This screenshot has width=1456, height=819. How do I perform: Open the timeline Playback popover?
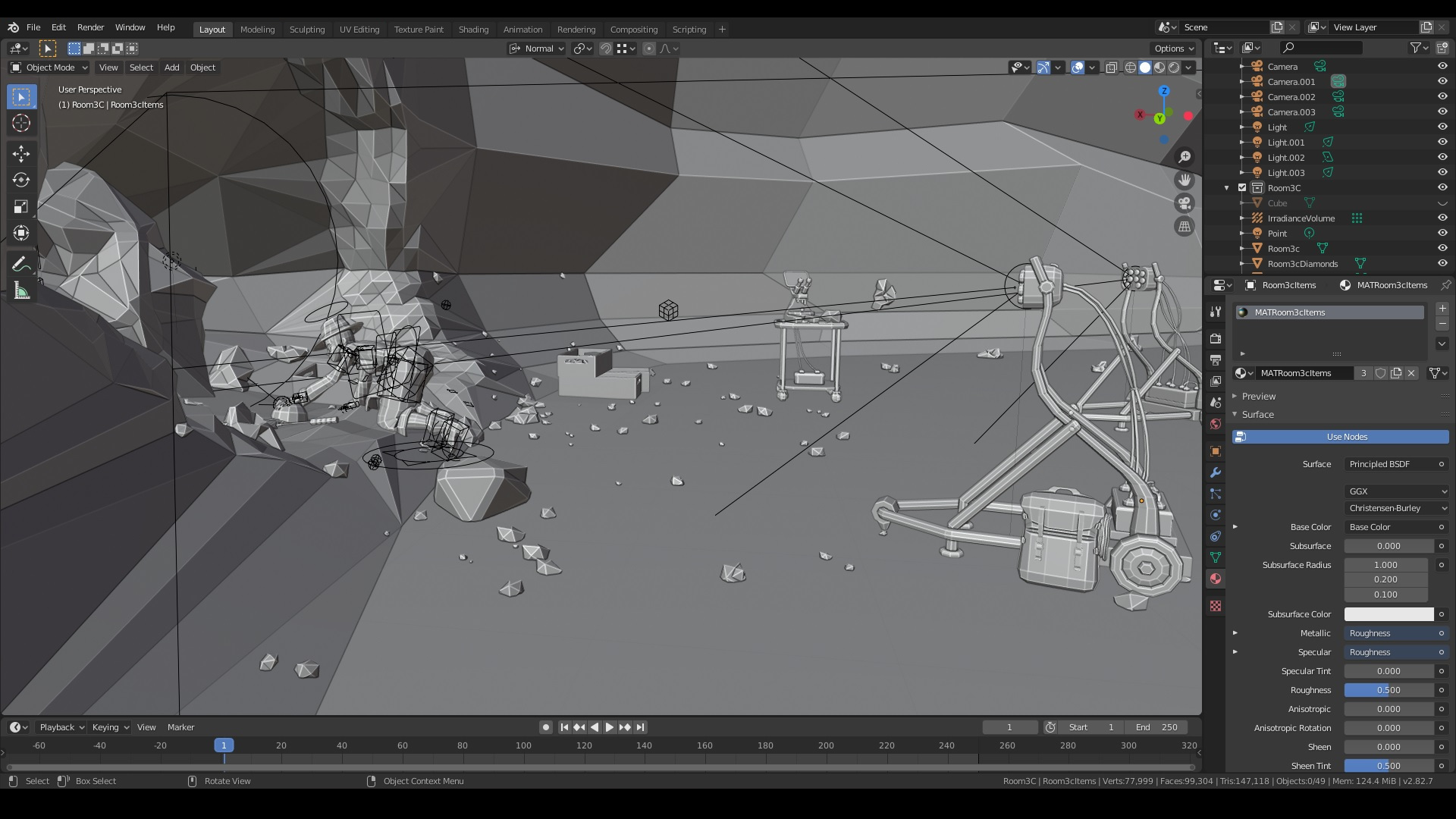(61, 728)
